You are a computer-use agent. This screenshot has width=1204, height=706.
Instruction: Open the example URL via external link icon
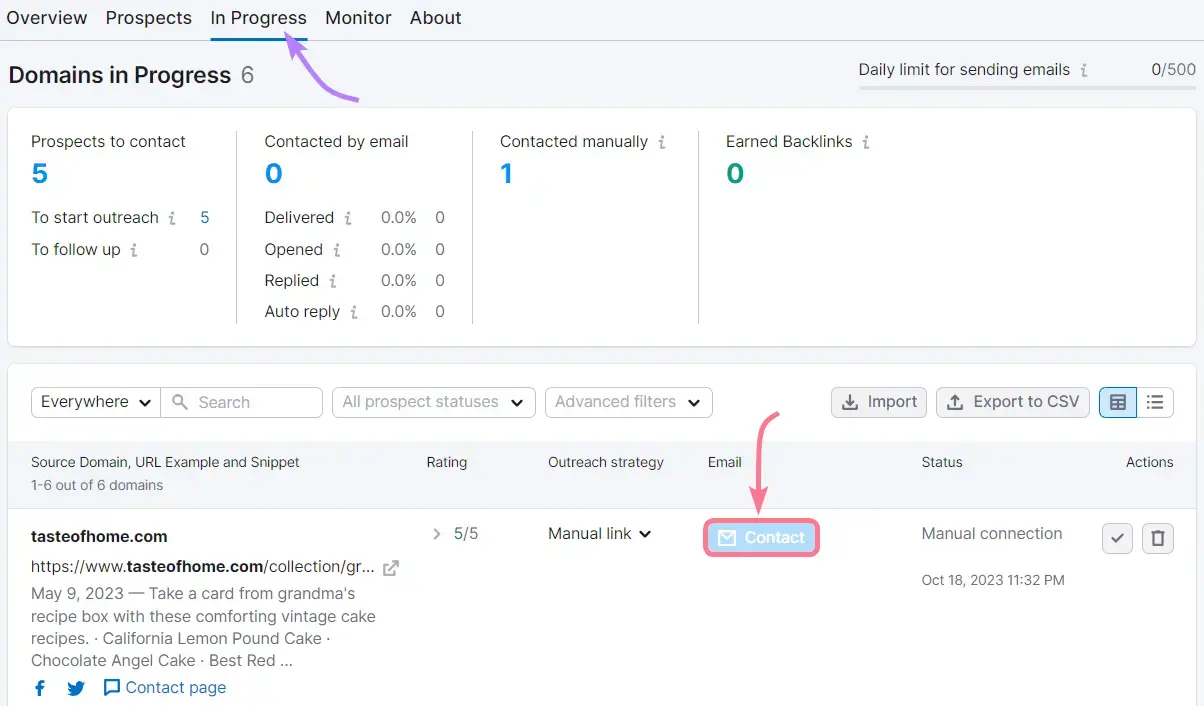click(x=389, y=567)
